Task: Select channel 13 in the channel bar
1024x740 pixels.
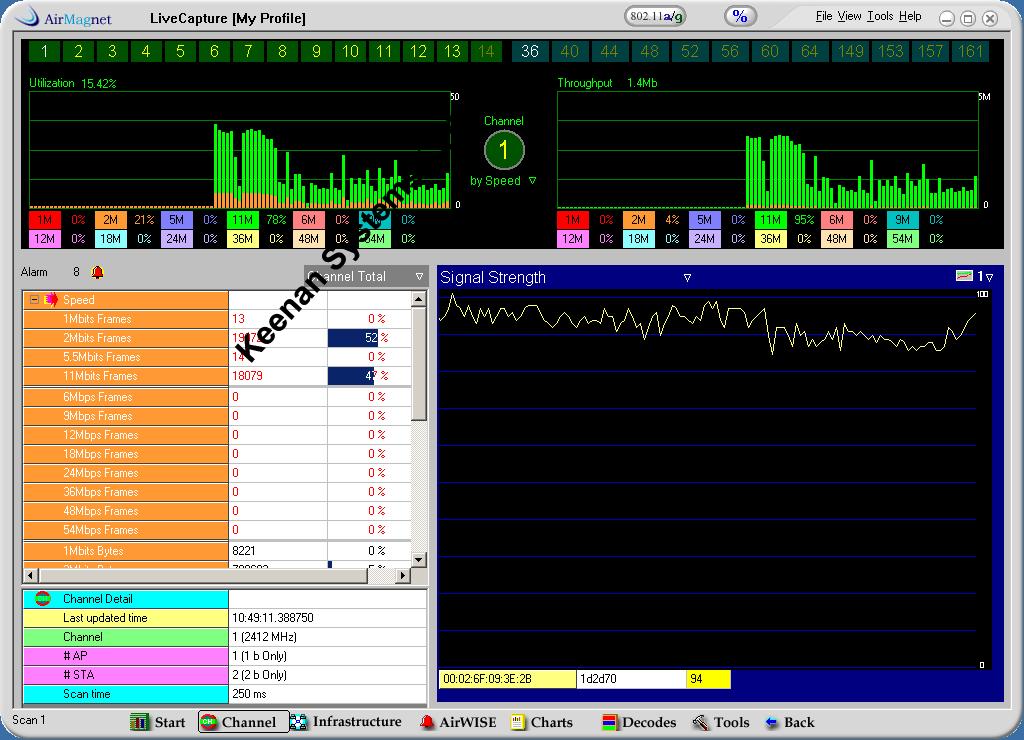Action: [452, 51]
